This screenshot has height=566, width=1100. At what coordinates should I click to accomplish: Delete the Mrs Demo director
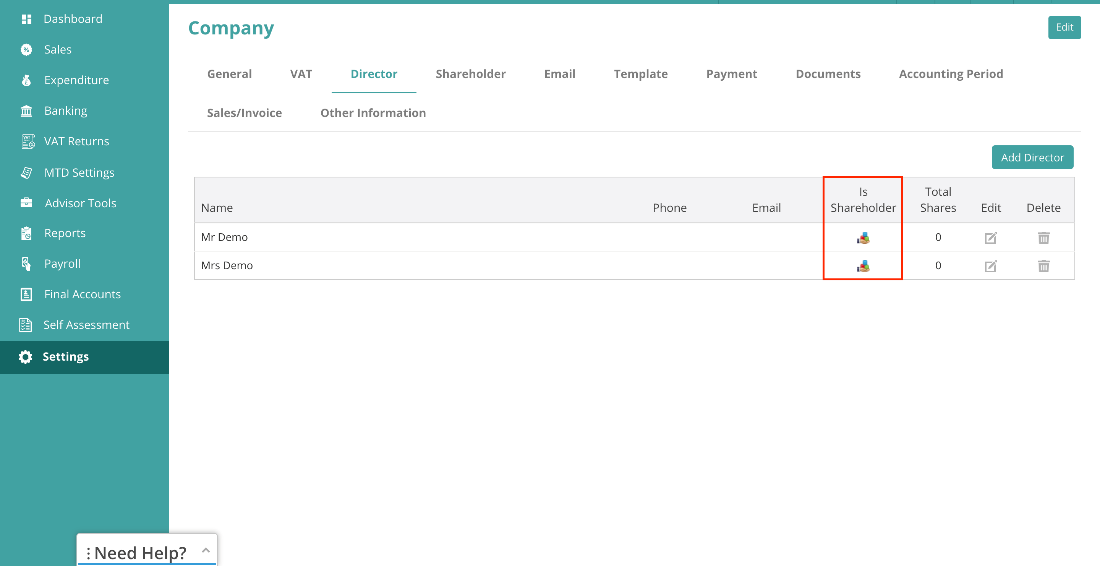1044,266
